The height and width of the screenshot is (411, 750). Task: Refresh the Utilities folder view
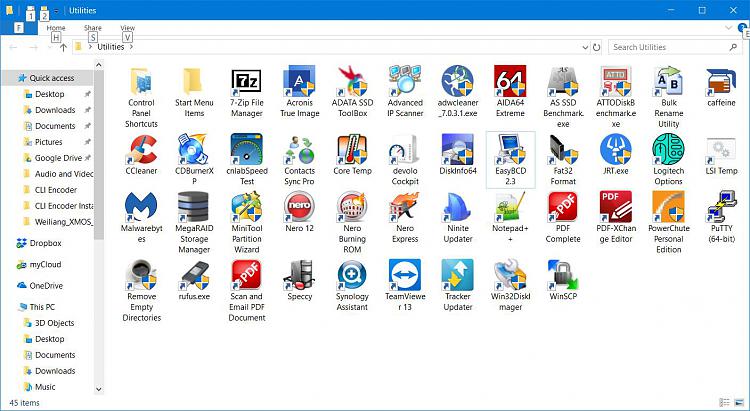tap(596, 47)
